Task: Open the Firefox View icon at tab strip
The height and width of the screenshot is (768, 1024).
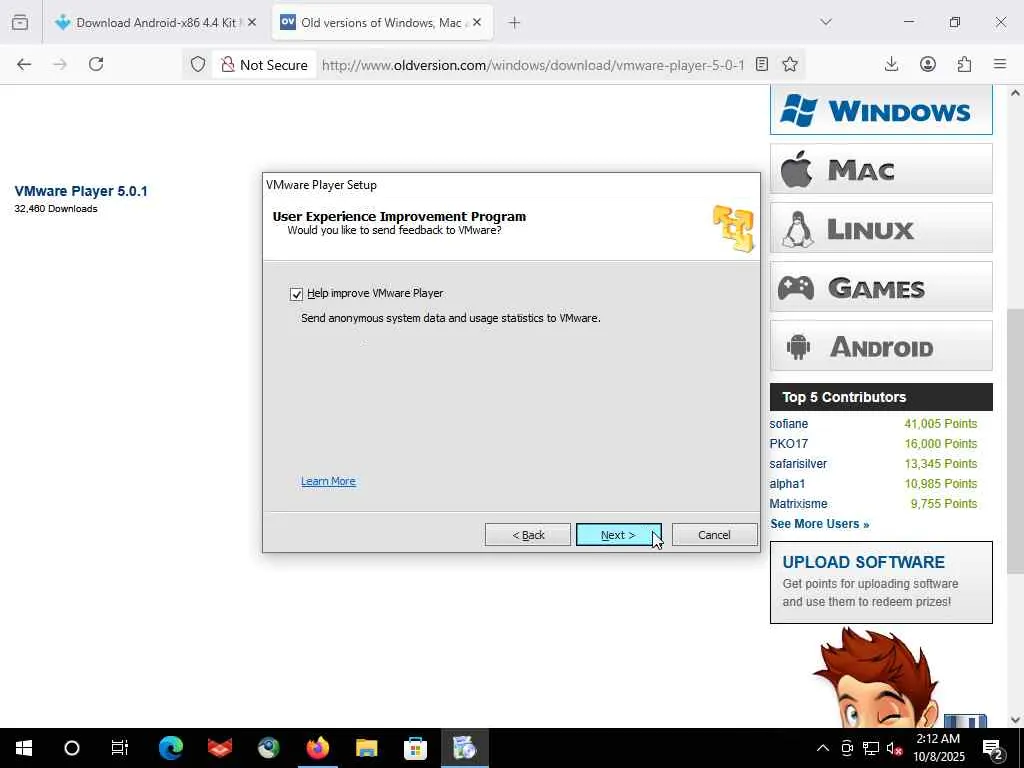Action: pos(20,22)
